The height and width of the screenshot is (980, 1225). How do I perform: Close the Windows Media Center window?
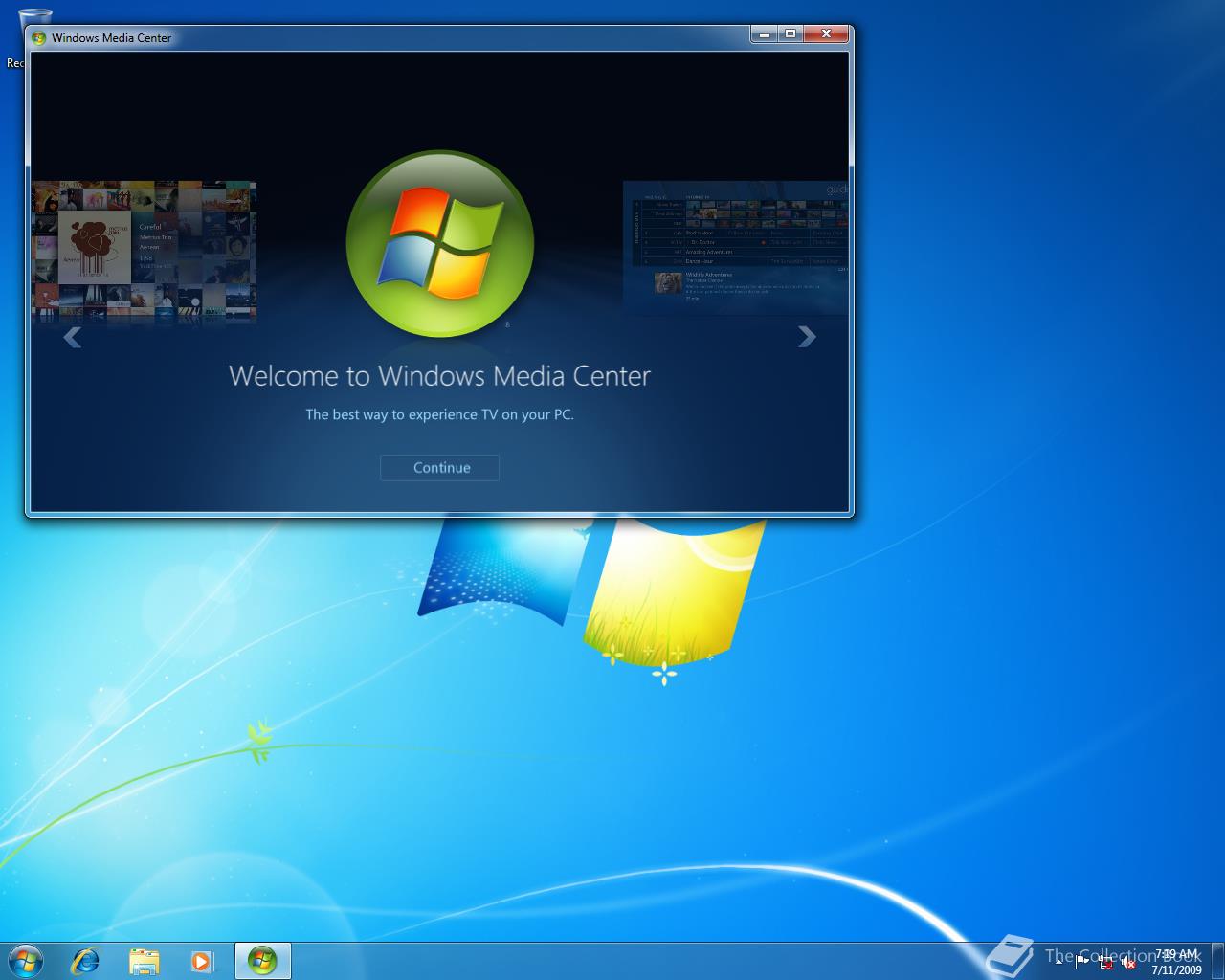pos(826,34)
